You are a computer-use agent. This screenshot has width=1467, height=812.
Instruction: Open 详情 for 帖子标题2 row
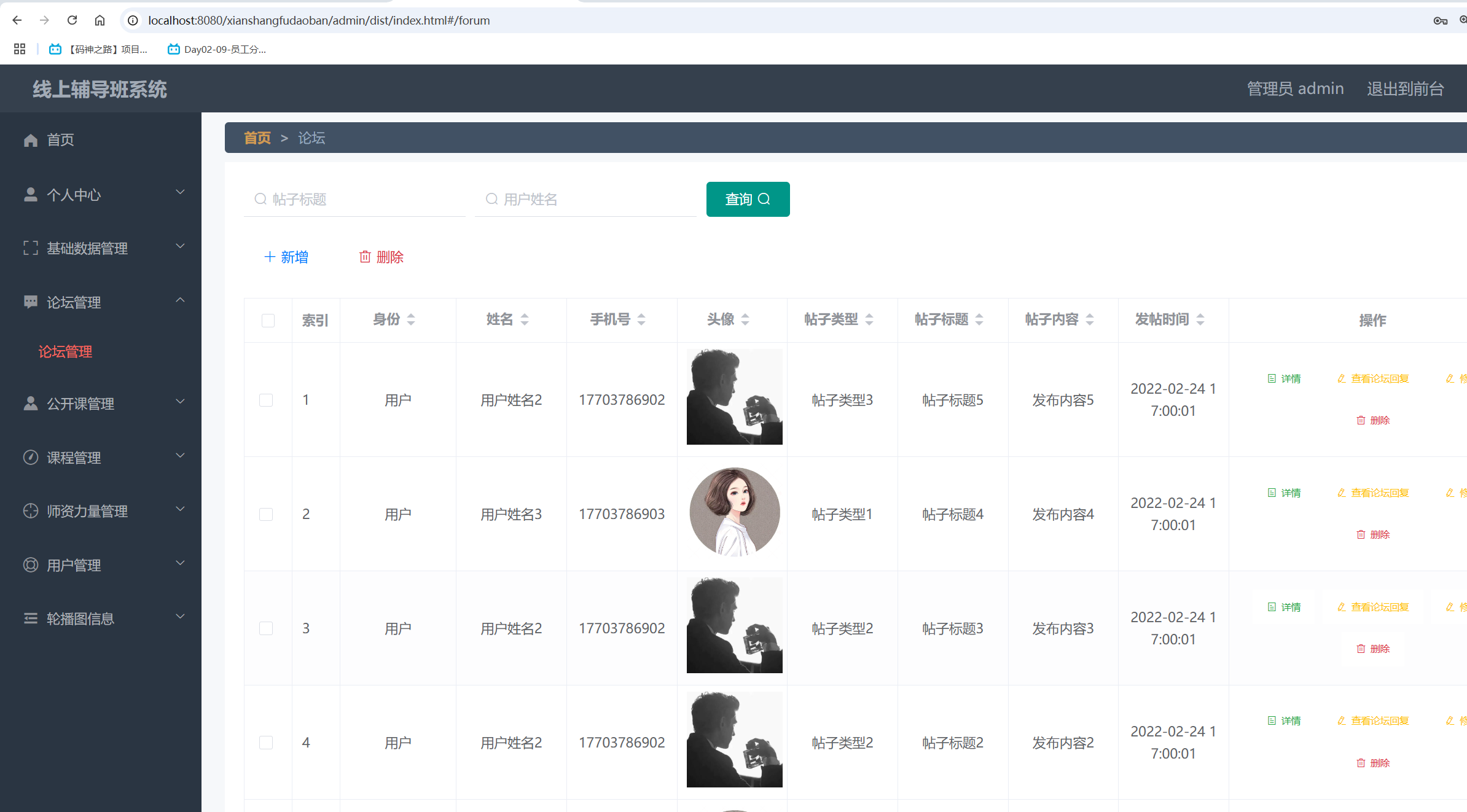[1284, 720]
